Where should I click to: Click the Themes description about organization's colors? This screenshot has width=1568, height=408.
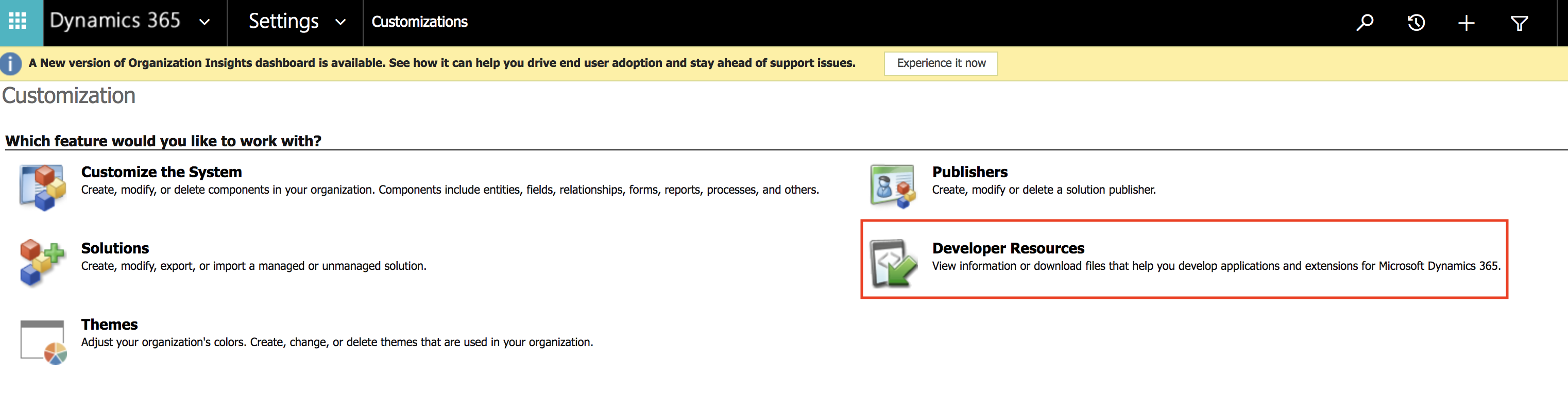337,342
